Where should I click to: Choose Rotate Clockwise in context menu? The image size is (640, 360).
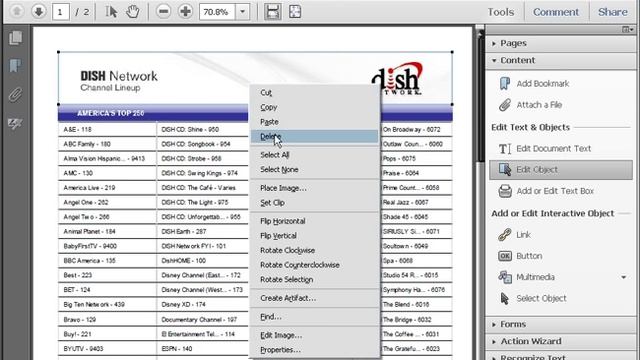coord(314,251)
